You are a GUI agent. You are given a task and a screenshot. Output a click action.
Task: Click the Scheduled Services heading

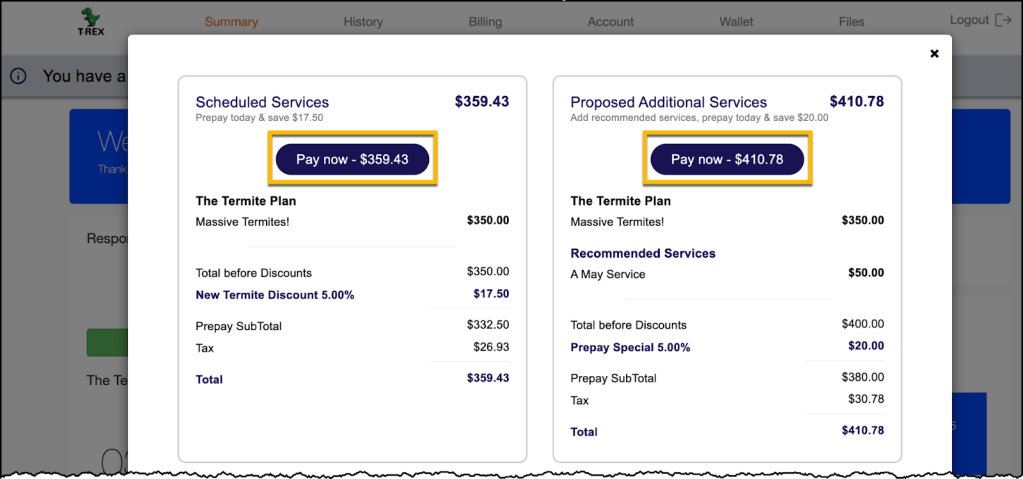tap(262, 102)
